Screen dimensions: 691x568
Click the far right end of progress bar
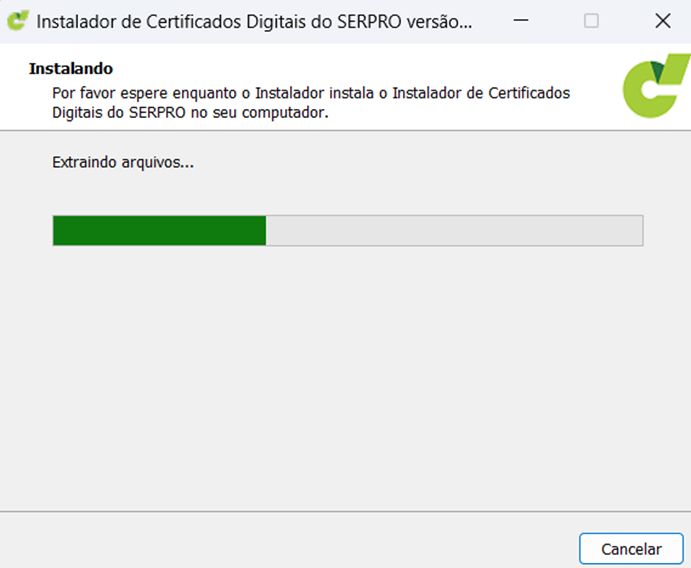[x=638, y=230]
